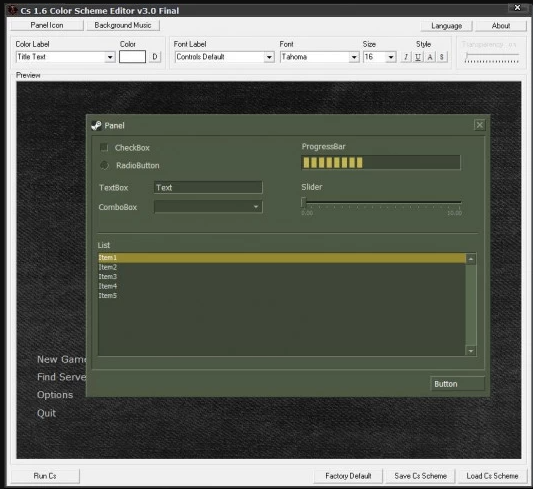Open the Color Label dropdown
This screenshot has width=533, height=489.
[110, 57]
